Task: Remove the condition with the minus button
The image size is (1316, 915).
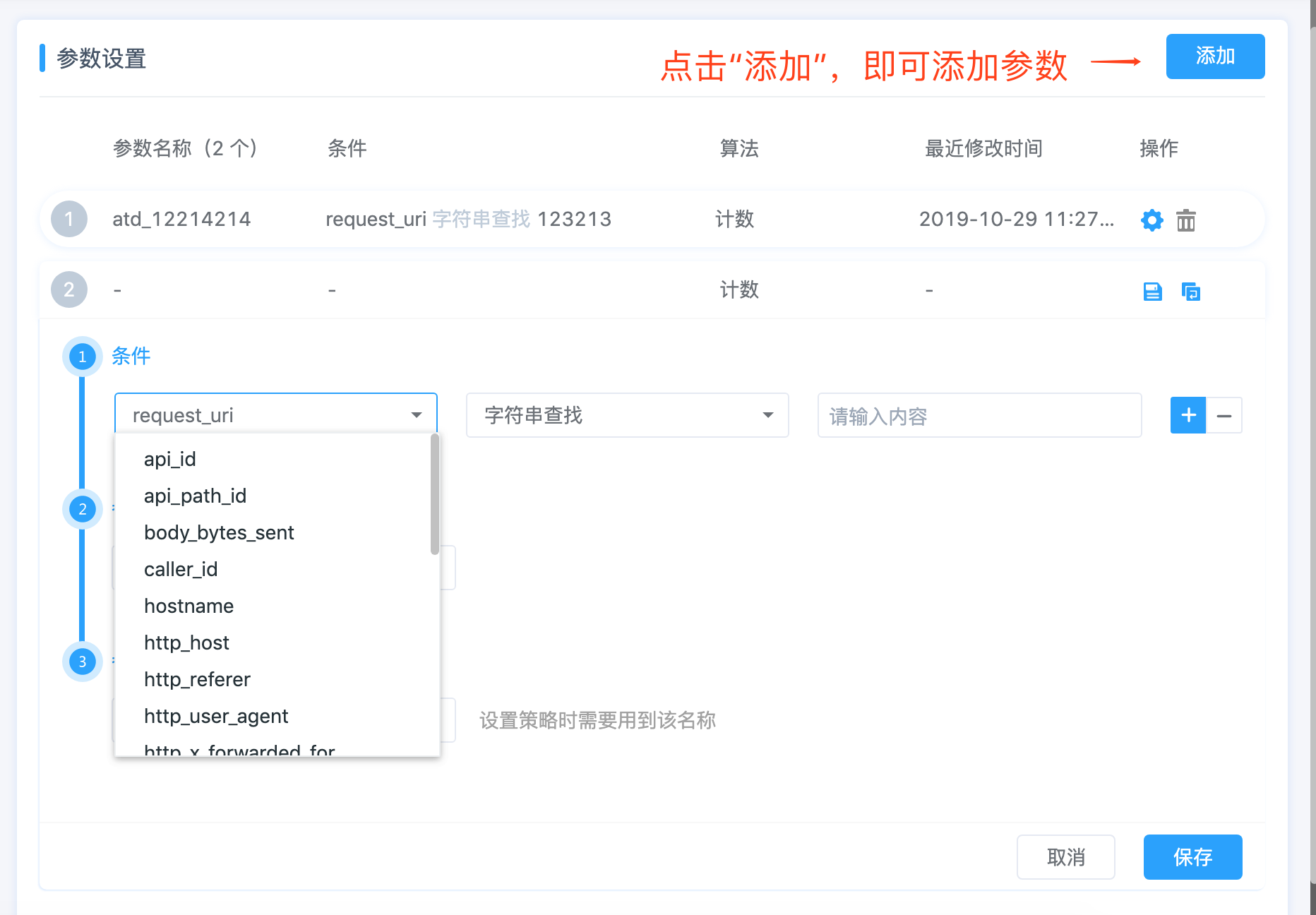Action: pos(1224,415)
